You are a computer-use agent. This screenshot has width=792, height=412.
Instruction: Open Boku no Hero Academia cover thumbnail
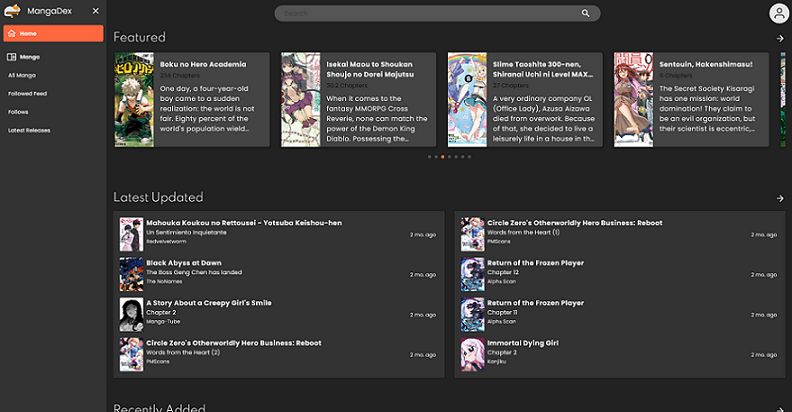click(x=134, y=100)
